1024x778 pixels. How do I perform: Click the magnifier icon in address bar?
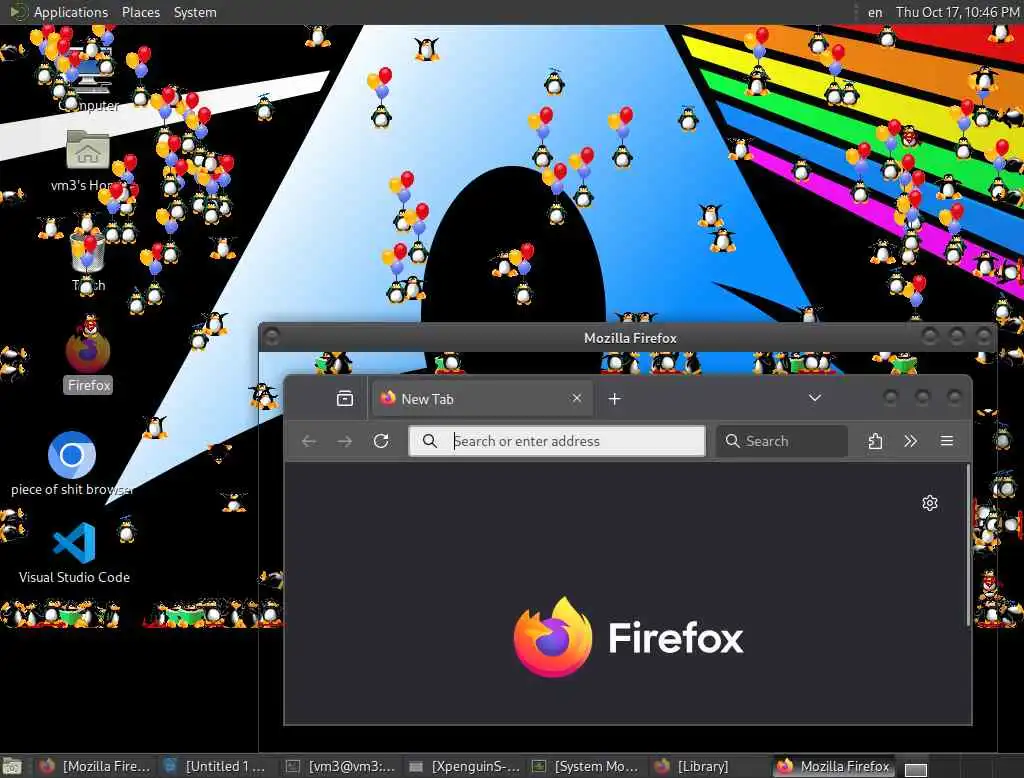tap(429, 441)
